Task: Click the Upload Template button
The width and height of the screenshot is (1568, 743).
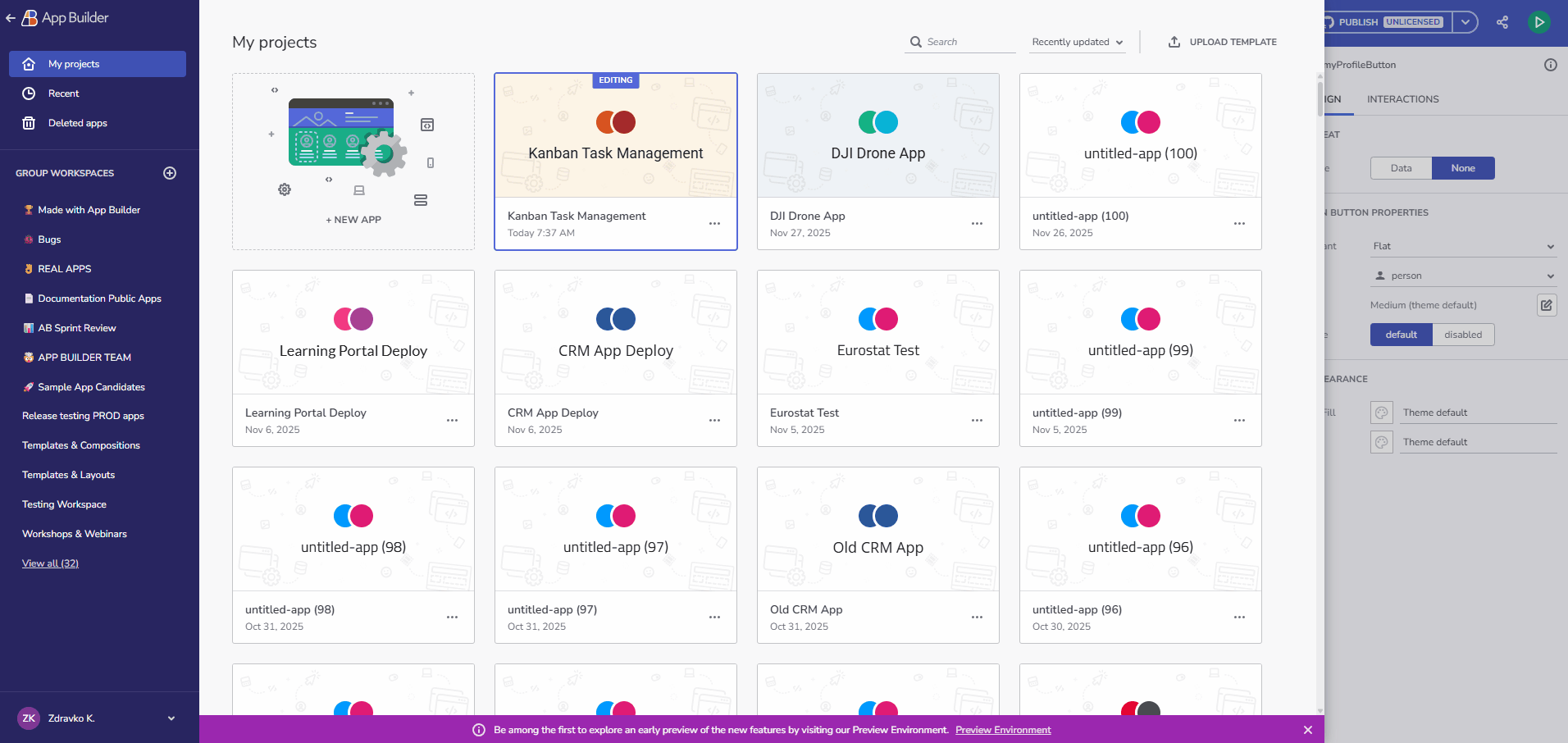Action: (x=1222, y=42)
